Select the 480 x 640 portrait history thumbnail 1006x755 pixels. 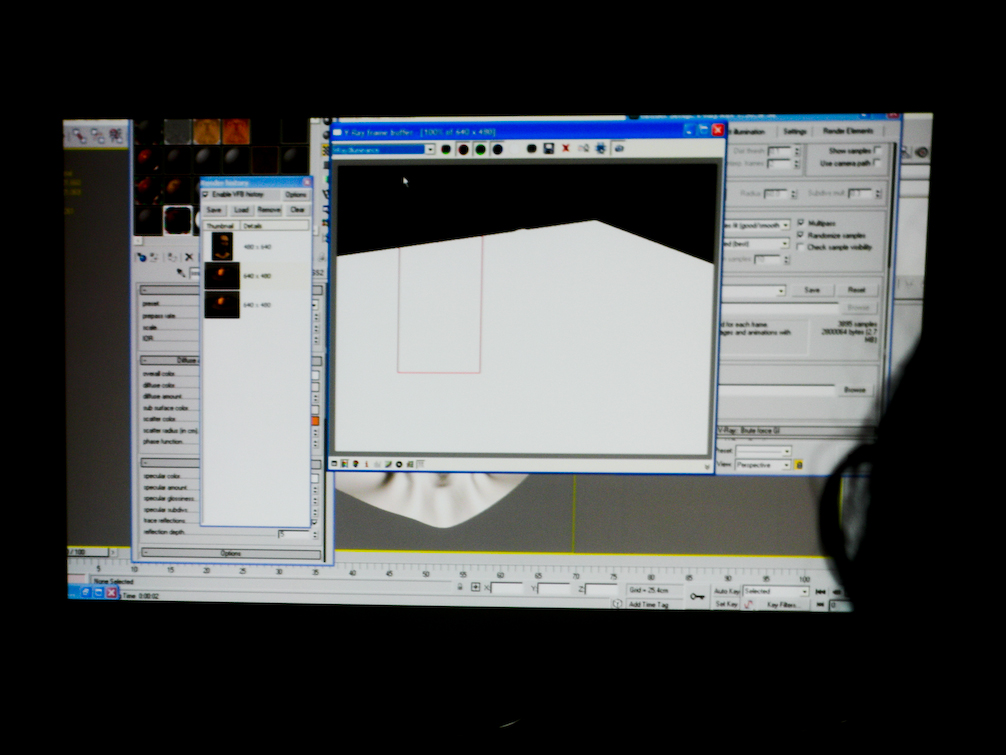point(222,246)
